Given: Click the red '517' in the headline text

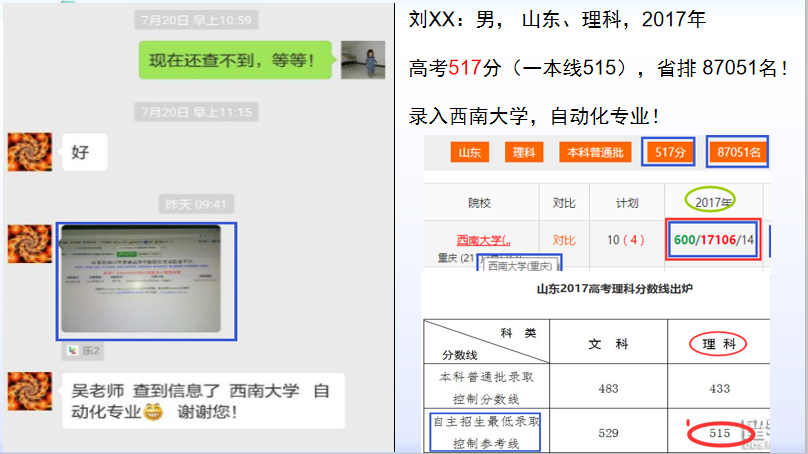Looking at the screenshot, I should click(x=465, y=68).
